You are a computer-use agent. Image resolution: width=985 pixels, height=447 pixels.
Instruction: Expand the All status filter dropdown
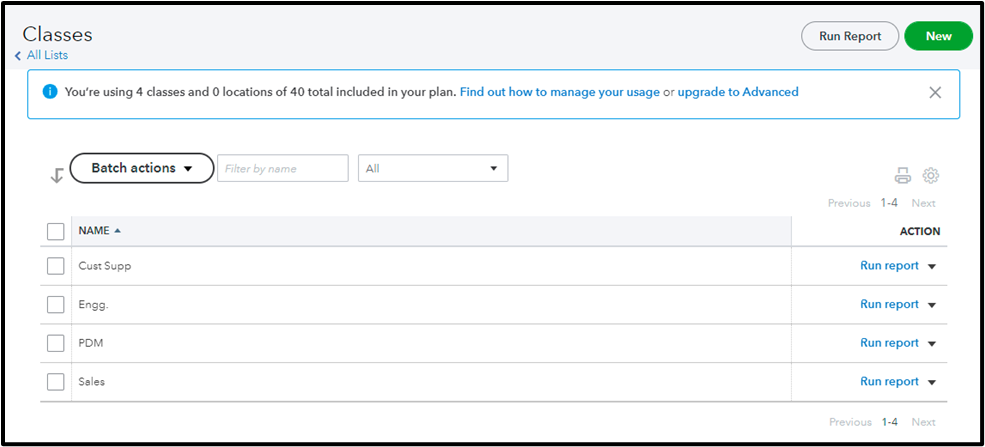[433, 168]
